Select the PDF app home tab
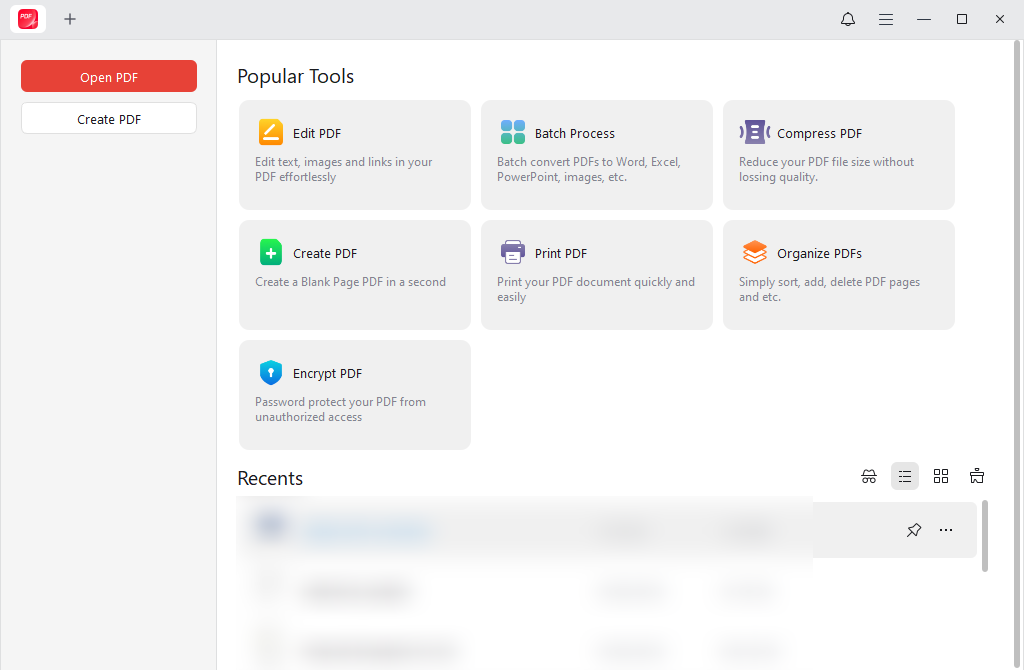The image size is (1024, 670). 27,19
